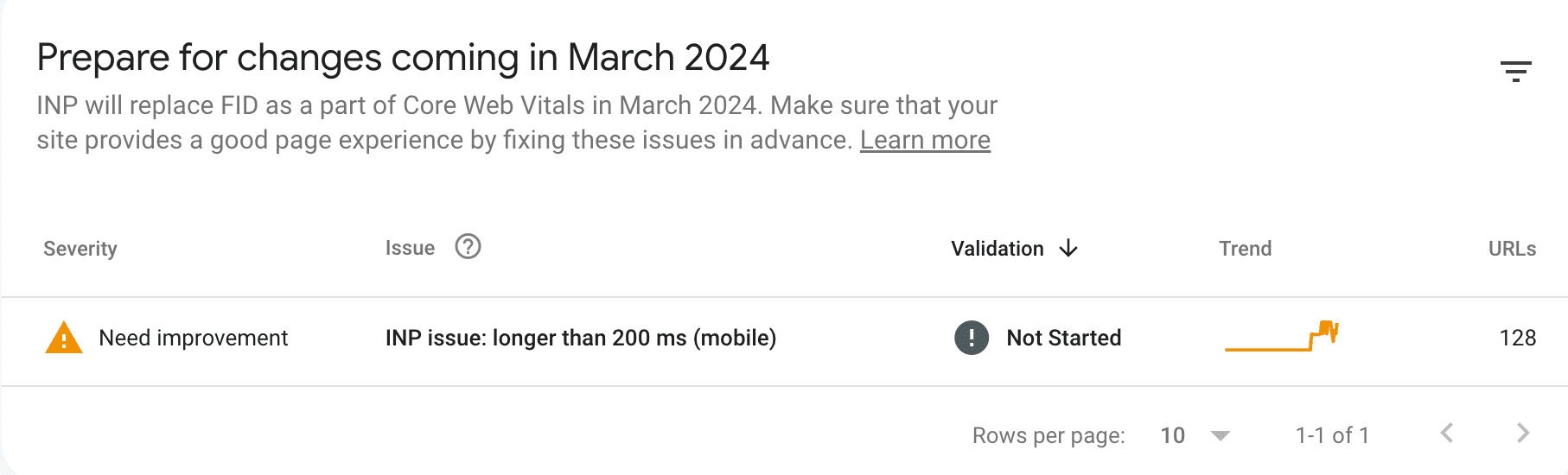Click the Validation sort arrow
This screenshot has width=1568, height=475.
[1069, 249]
